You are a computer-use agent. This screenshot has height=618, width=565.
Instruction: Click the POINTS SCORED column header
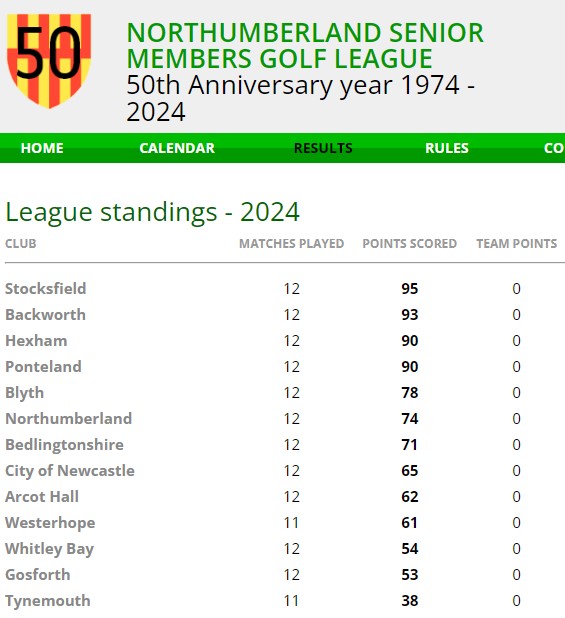pyautogui.click(x=410, y=244)
